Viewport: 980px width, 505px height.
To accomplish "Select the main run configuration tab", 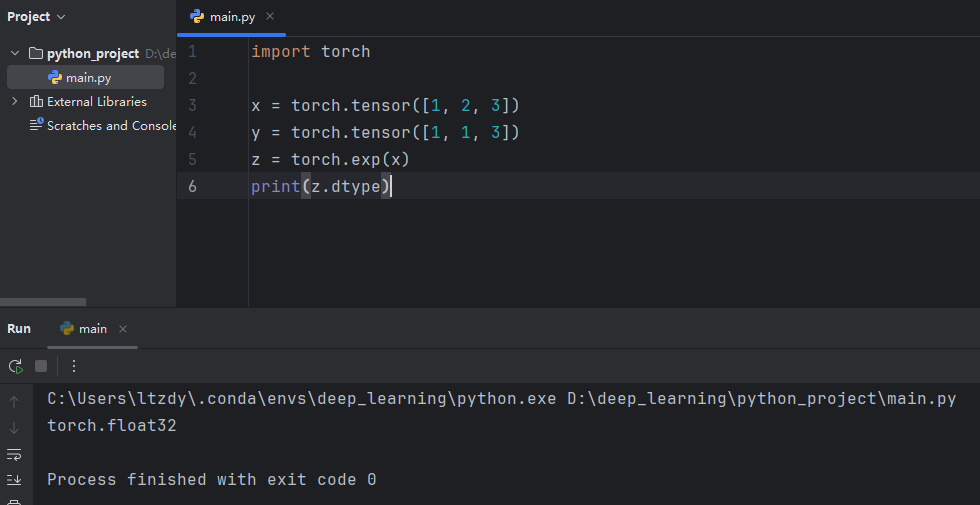I will (92, 329).
